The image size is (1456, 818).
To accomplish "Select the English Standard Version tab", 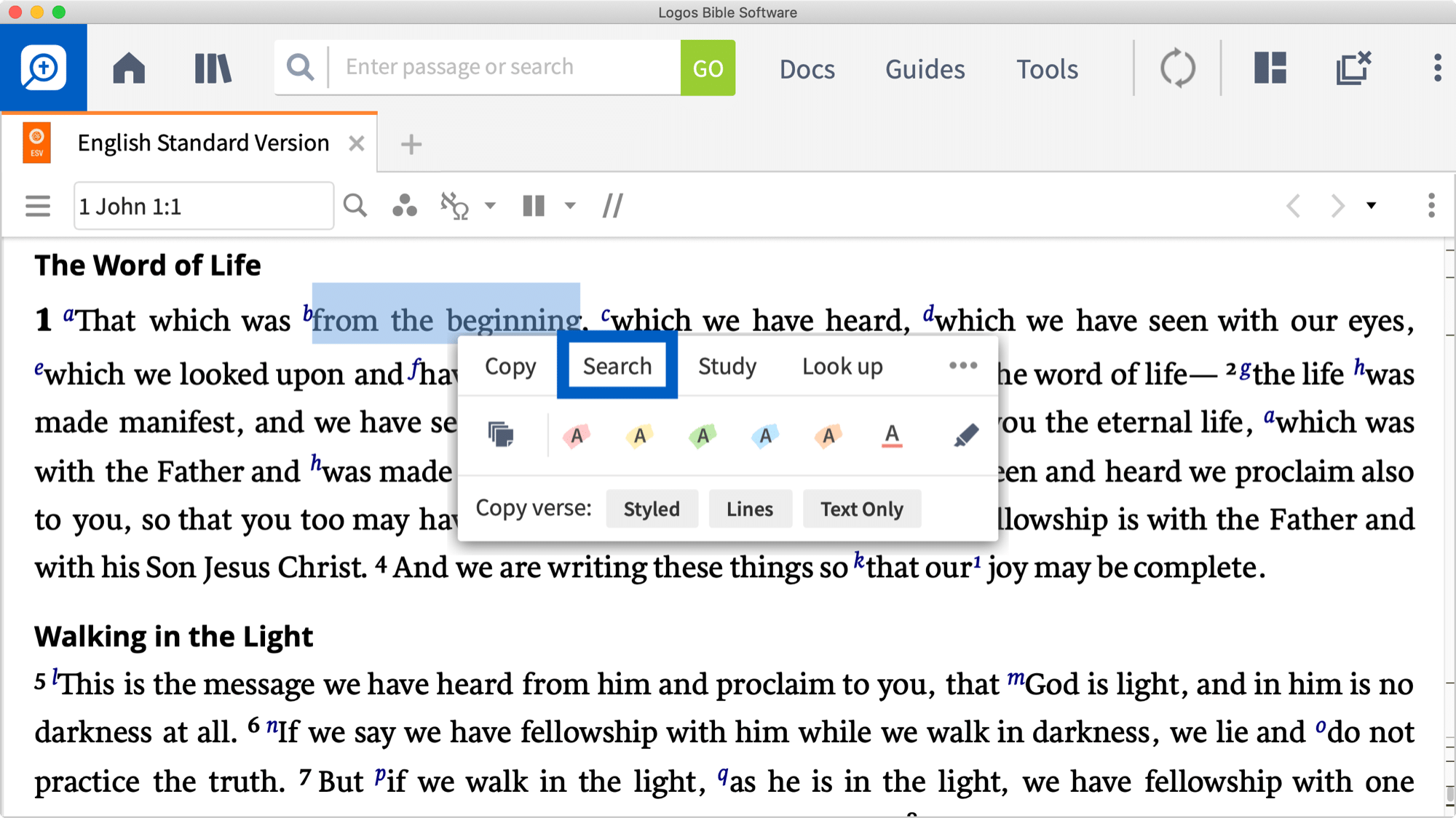I will (x=203, y=143).
